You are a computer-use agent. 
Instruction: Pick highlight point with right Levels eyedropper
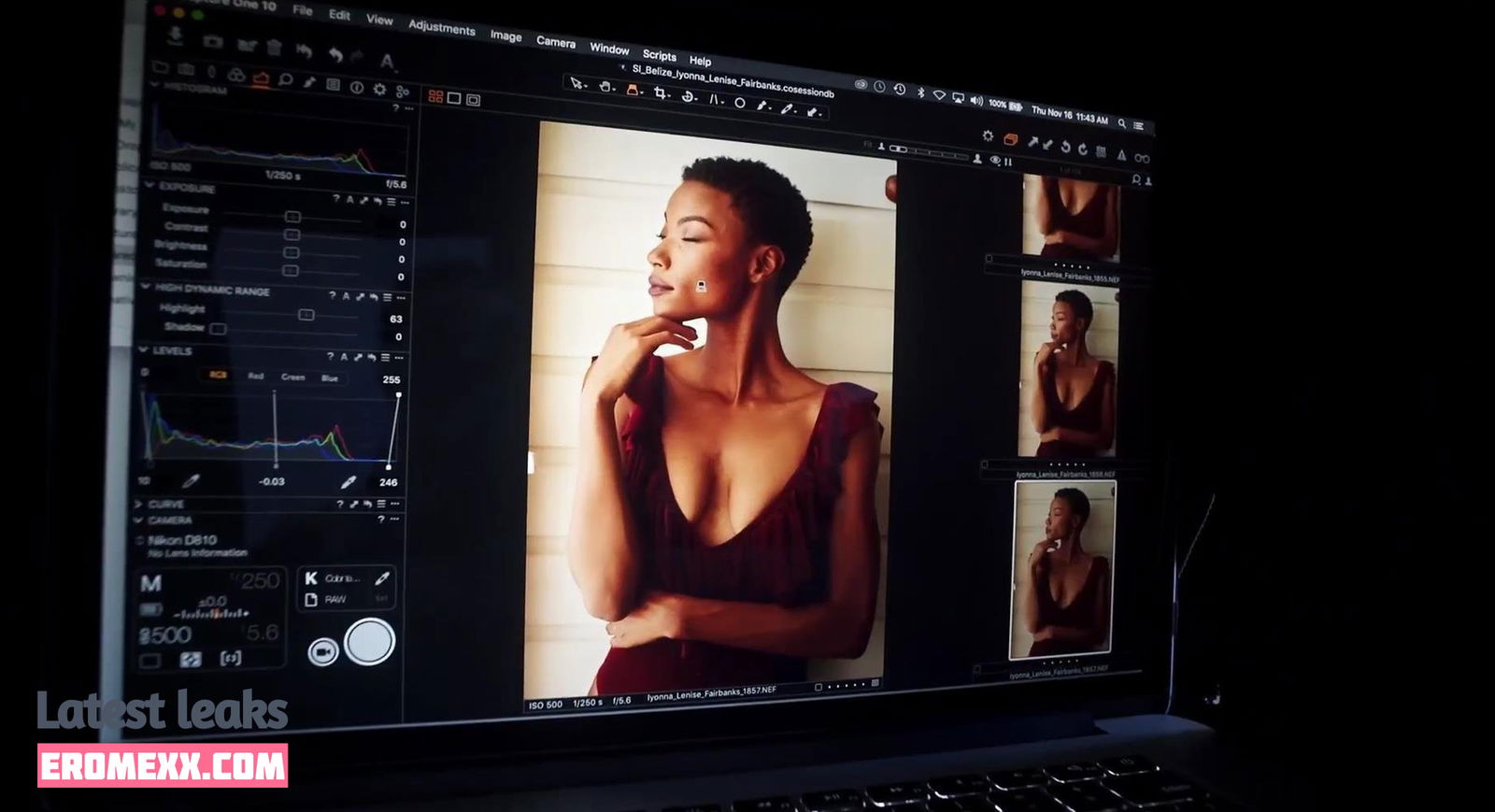point(348,481)
